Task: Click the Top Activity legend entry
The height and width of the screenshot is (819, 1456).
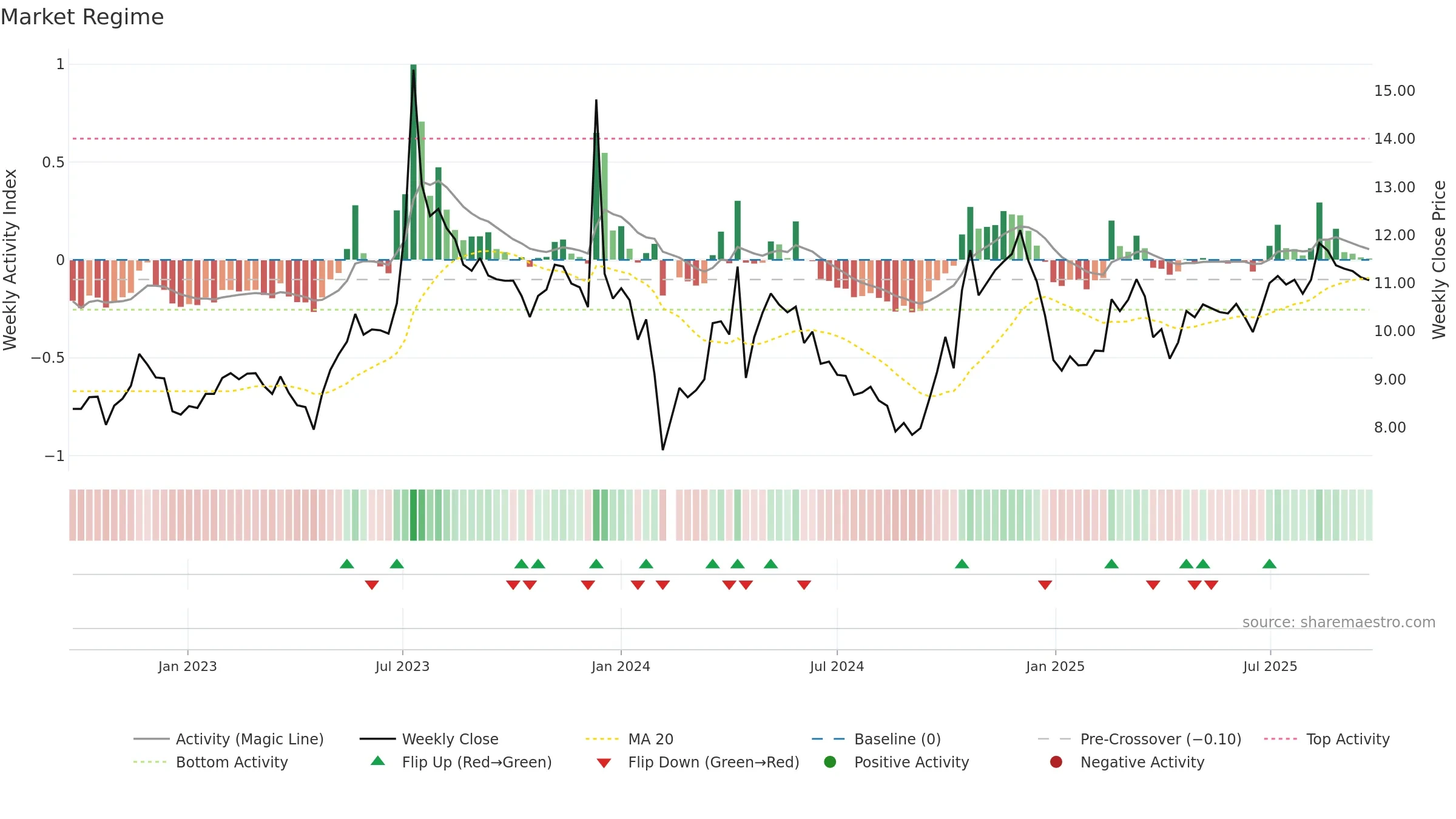Action: [x=1326, y=739]
